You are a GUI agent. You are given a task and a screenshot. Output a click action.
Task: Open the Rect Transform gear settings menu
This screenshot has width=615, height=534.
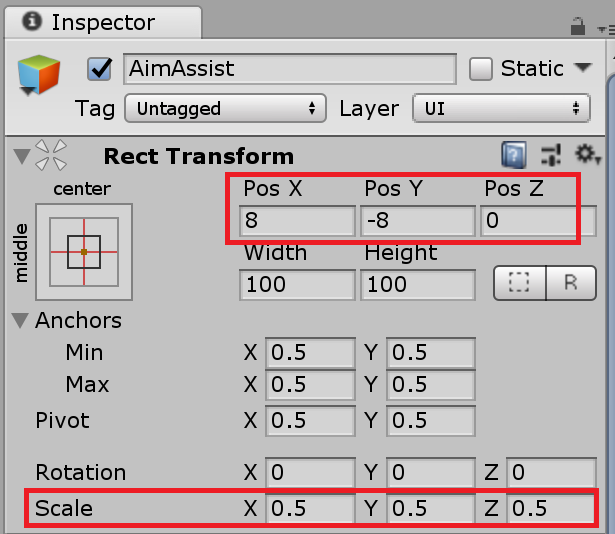(x=587, y=156)
